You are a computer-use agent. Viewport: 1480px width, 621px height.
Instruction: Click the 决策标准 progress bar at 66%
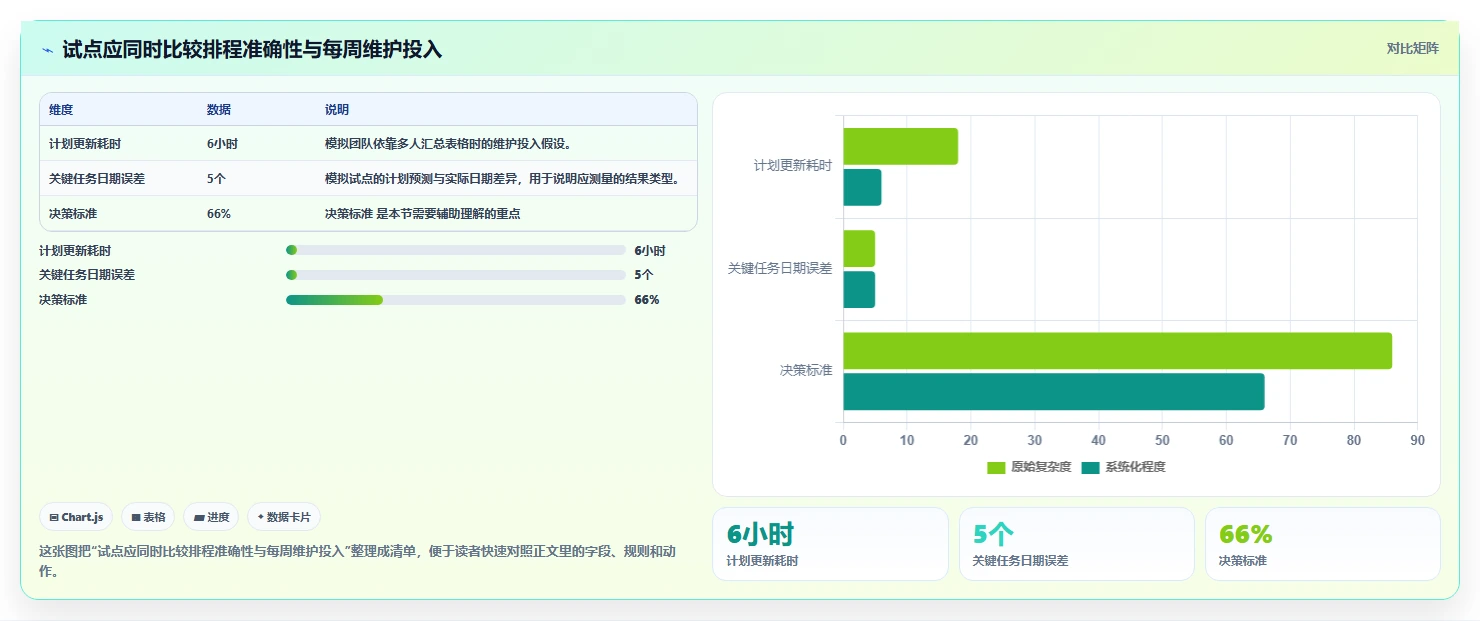456,300
